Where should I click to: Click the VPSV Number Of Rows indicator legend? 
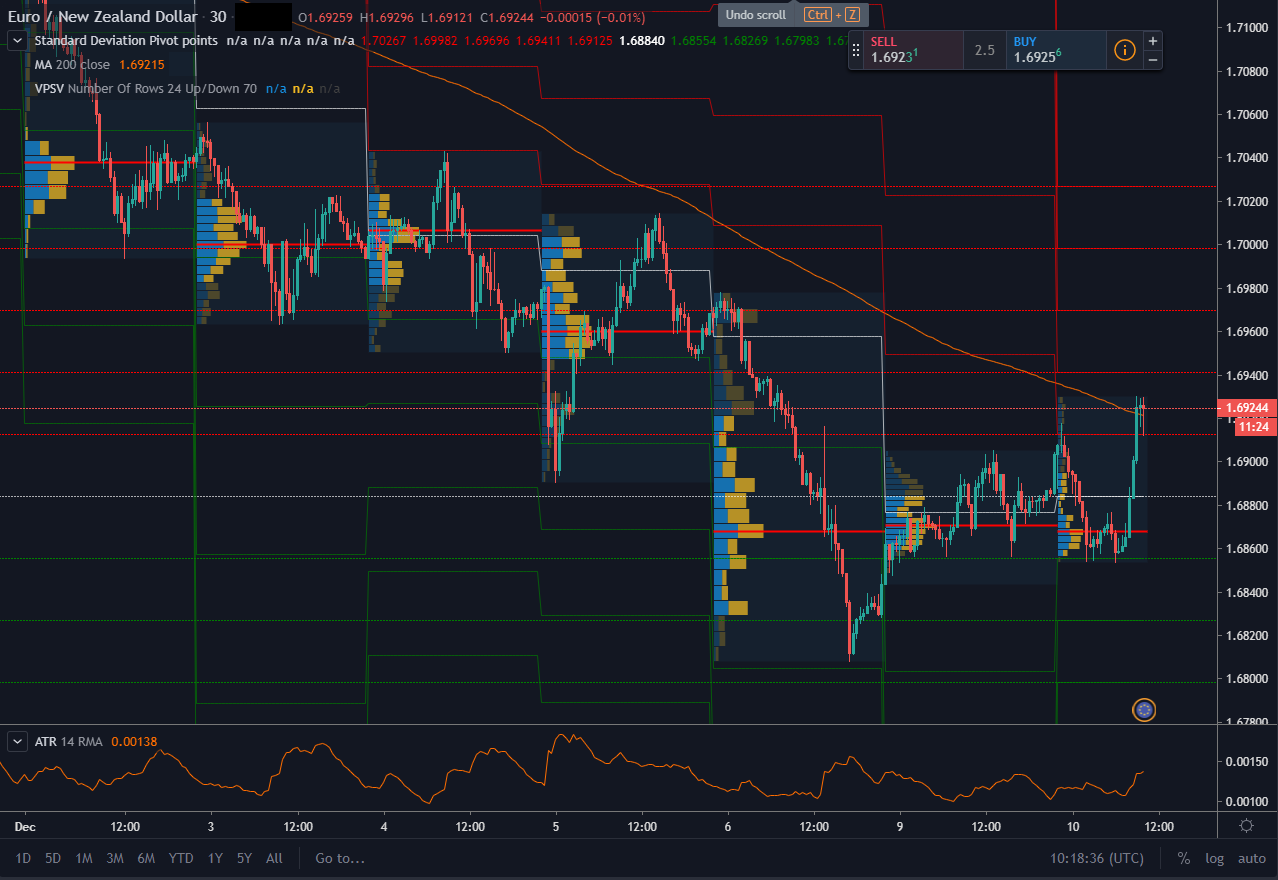point(146,88)
